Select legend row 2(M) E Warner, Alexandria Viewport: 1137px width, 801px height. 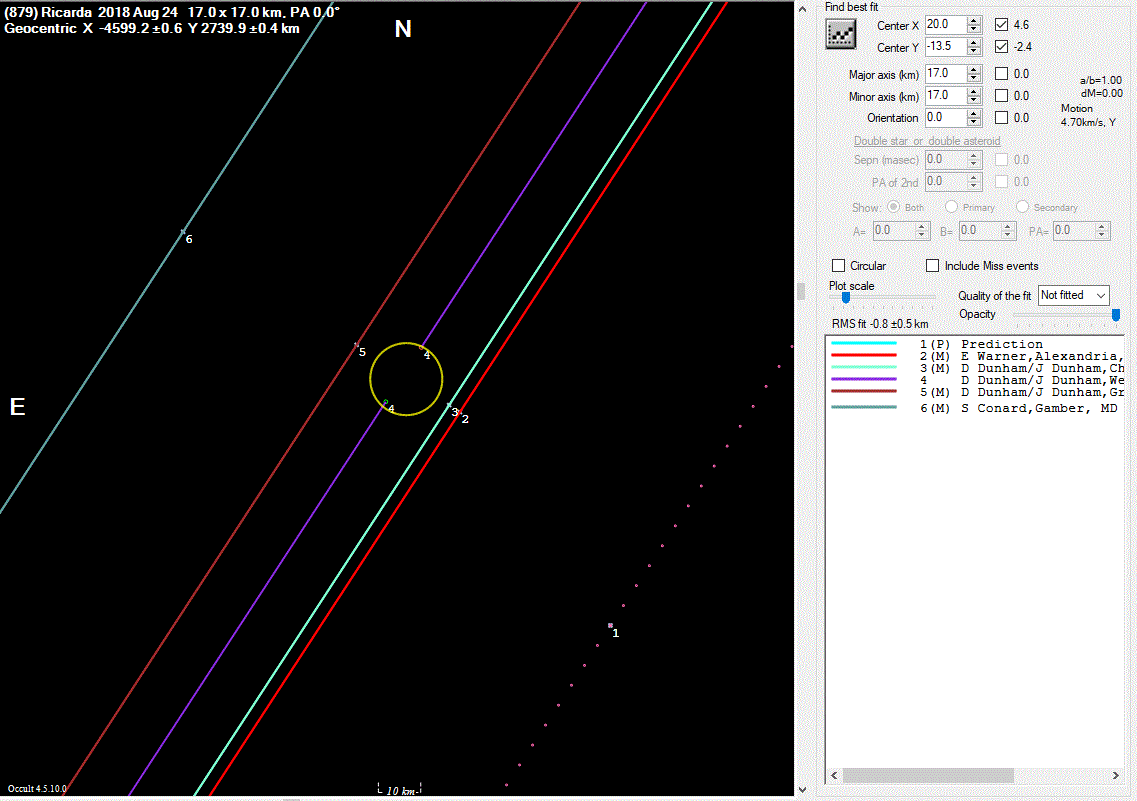(x=975, y=356)
